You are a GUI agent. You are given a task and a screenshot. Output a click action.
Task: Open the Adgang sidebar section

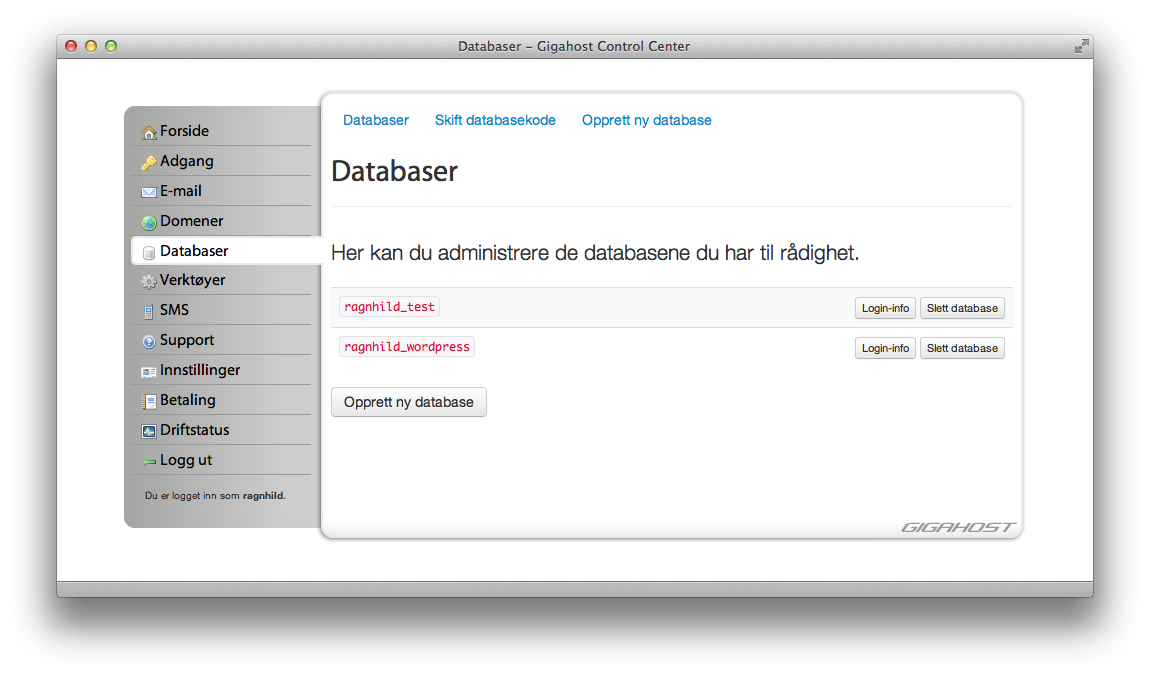221,161
